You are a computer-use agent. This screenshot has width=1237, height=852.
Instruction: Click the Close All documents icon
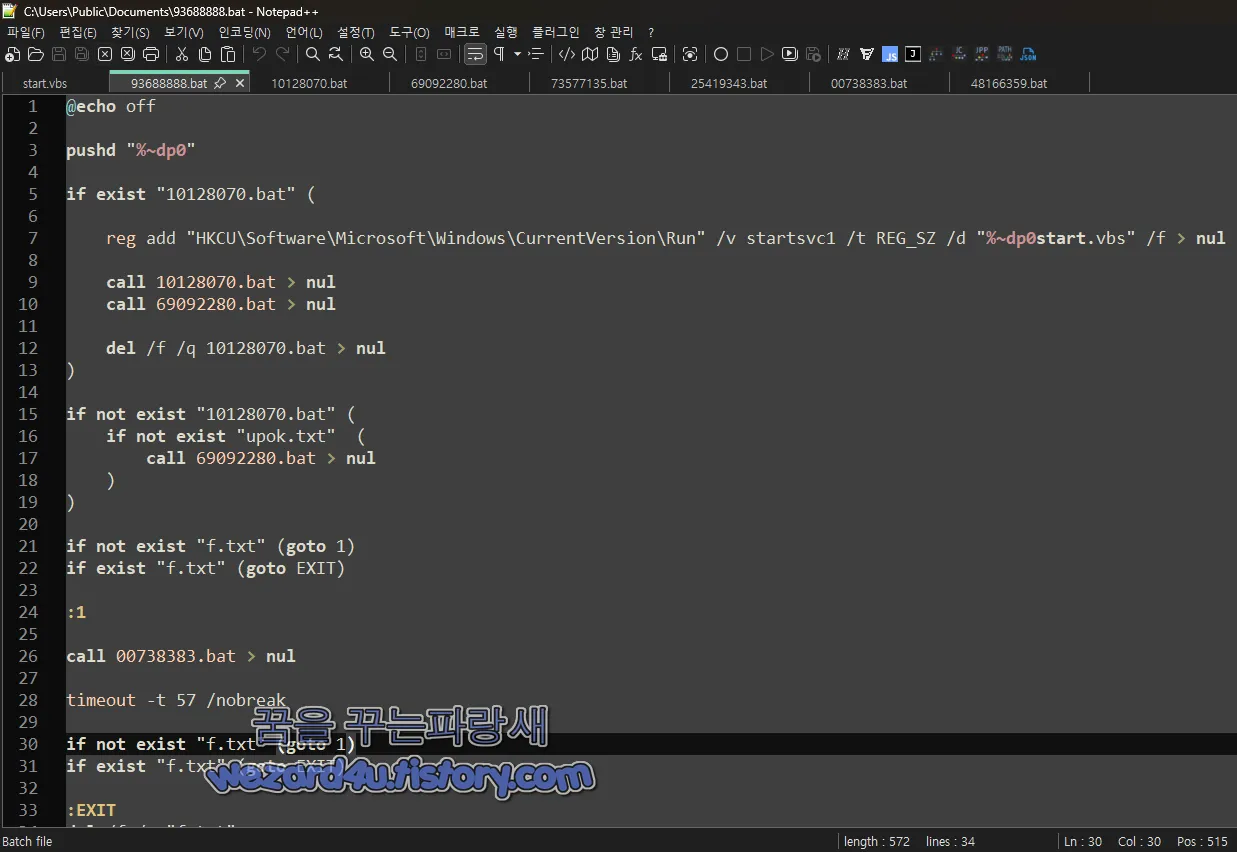(x=128, y=54)
